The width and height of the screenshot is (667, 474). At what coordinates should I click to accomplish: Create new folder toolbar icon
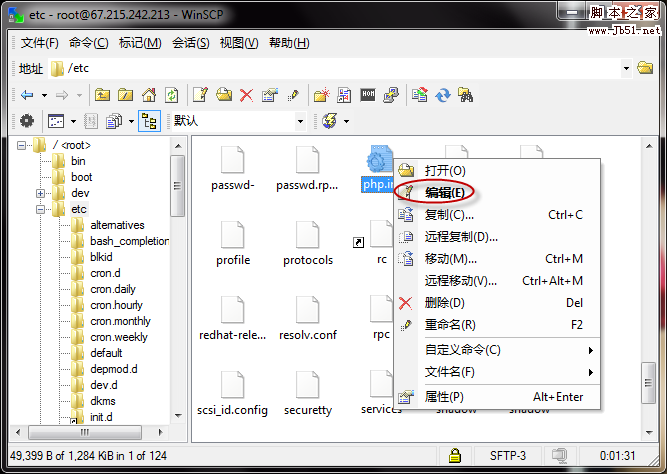[x=322, y=95]
